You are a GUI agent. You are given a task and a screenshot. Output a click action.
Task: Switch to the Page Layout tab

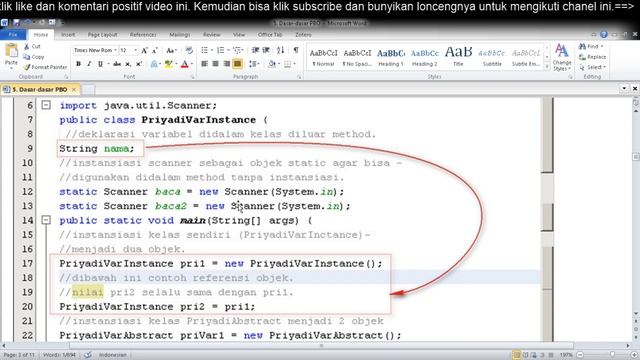tap(102, 35)
